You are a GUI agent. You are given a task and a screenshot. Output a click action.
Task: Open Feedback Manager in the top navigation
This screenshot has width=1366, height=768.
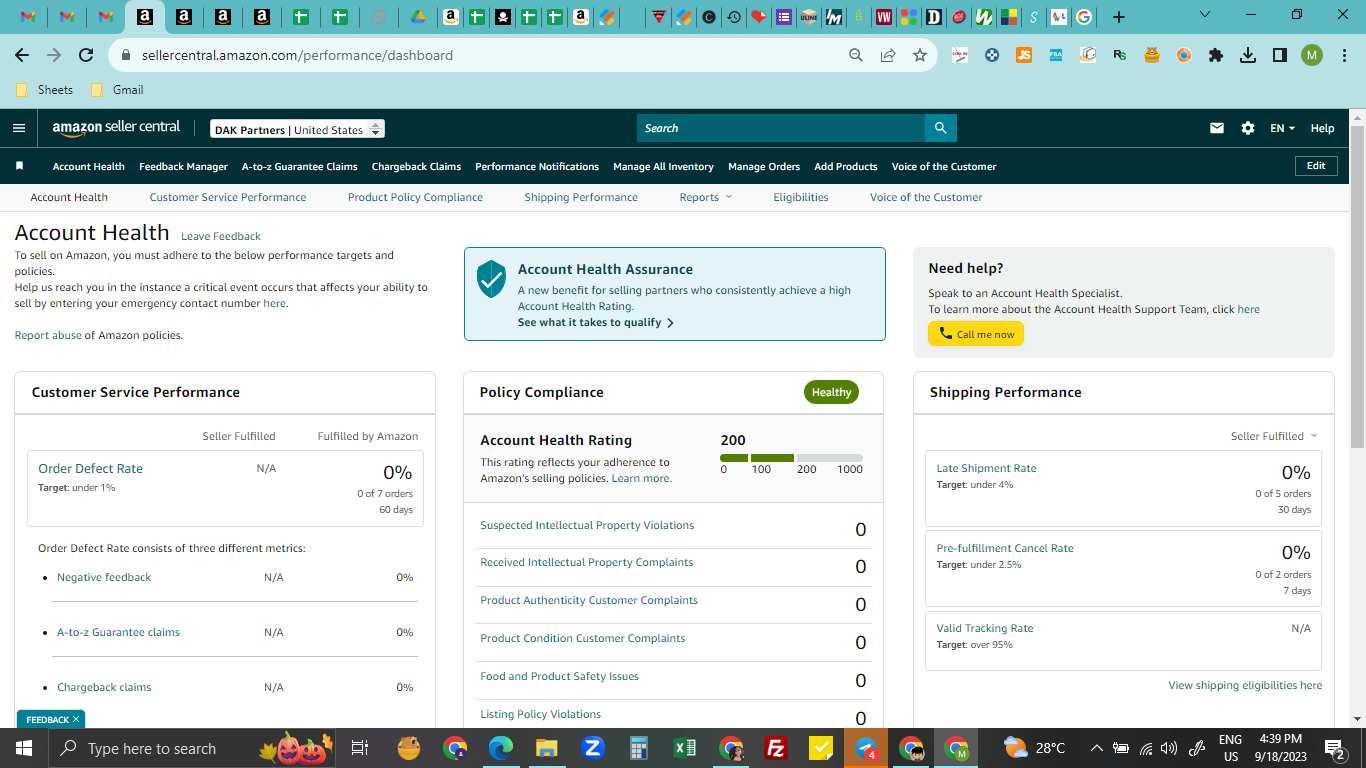point(183,167)
